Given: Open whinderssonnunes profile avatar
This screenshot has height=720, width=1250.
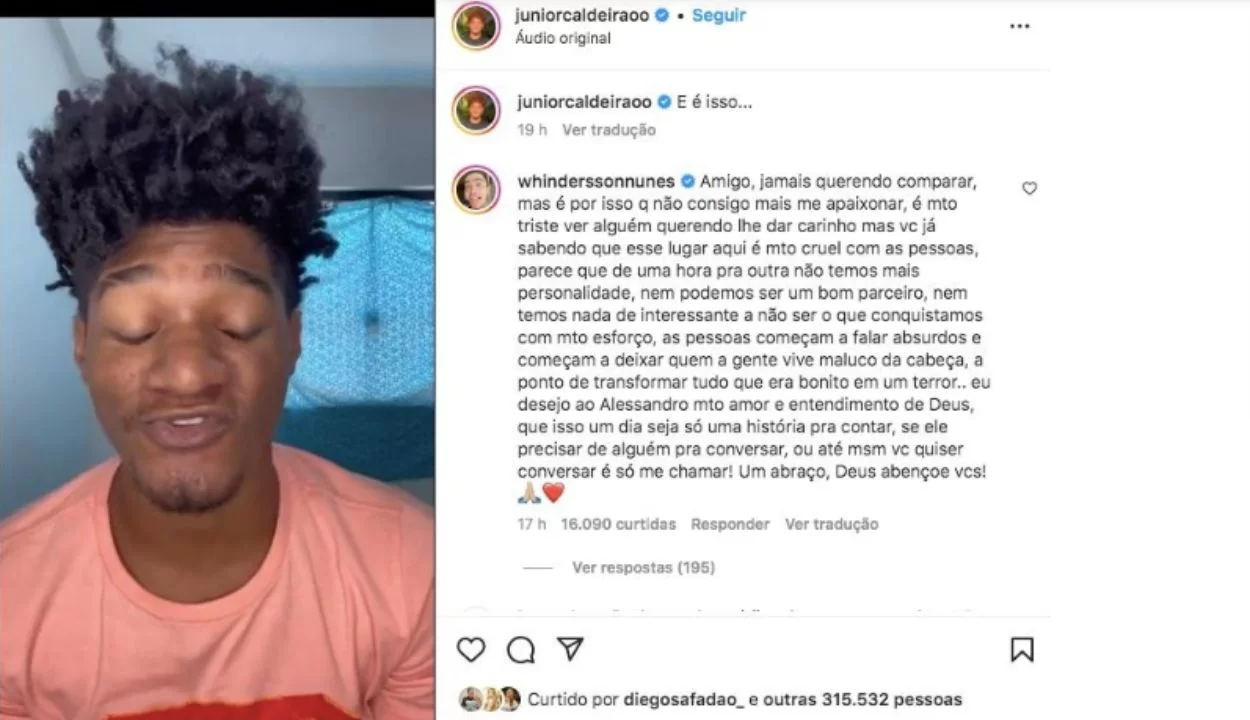Looking at the screenshot, I should (476, 190).
